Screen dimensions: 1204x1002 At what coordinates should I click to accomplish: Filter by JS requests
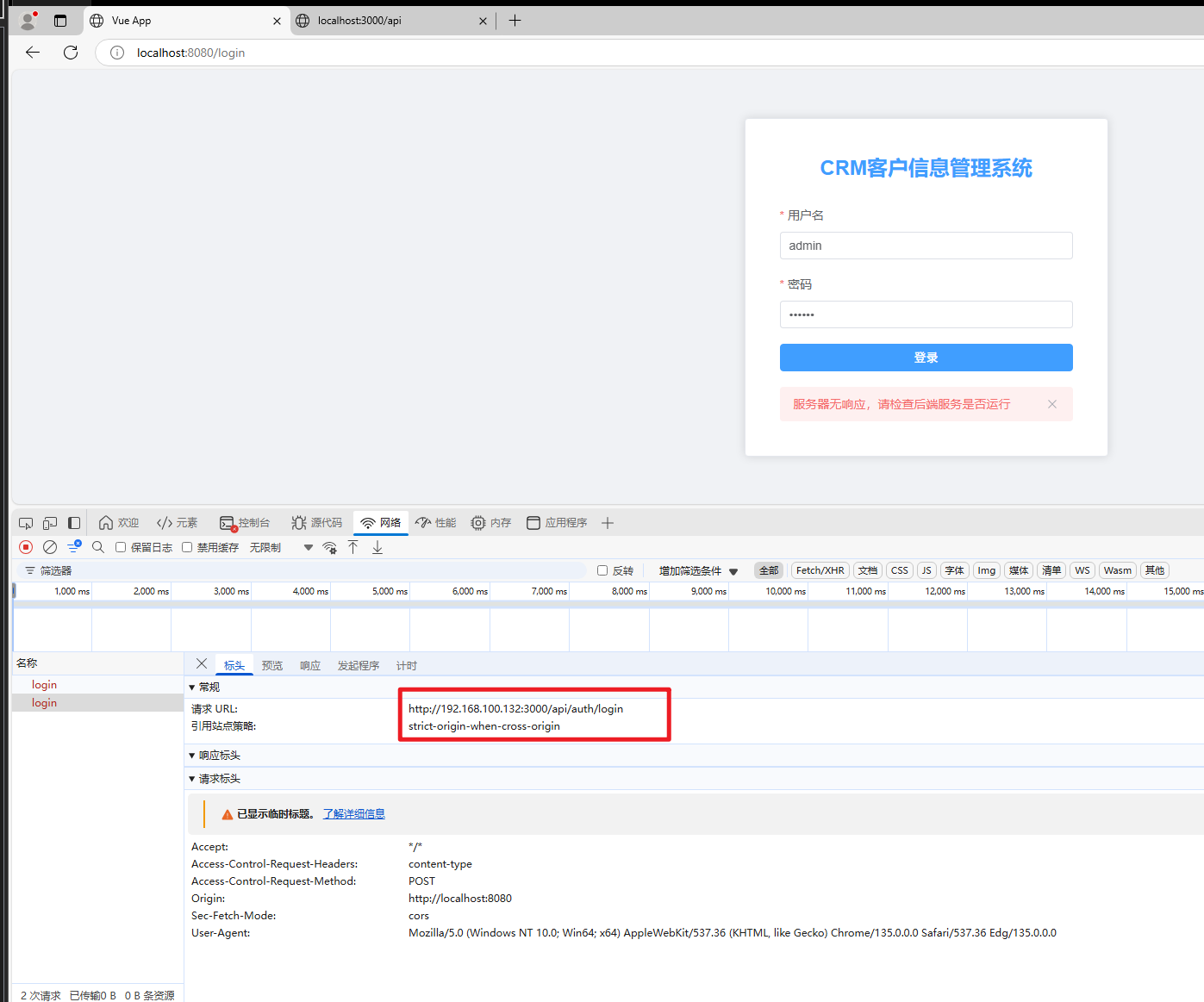(926, 570)
